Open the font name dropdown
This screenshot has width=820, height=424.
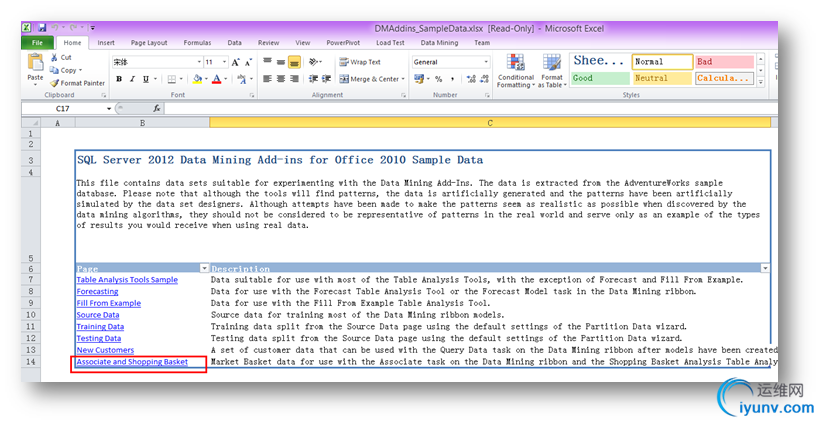199,62
